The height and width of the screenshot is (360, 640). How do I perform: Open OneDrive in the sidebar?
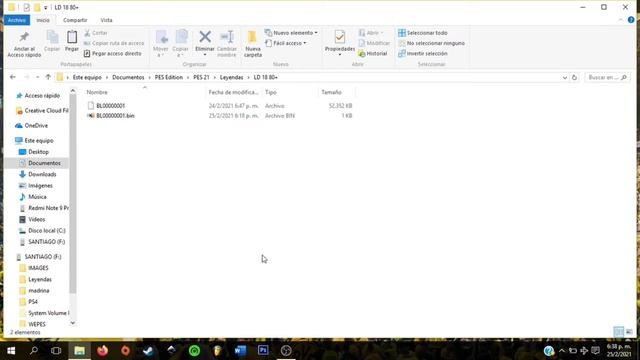click(36, 125)
